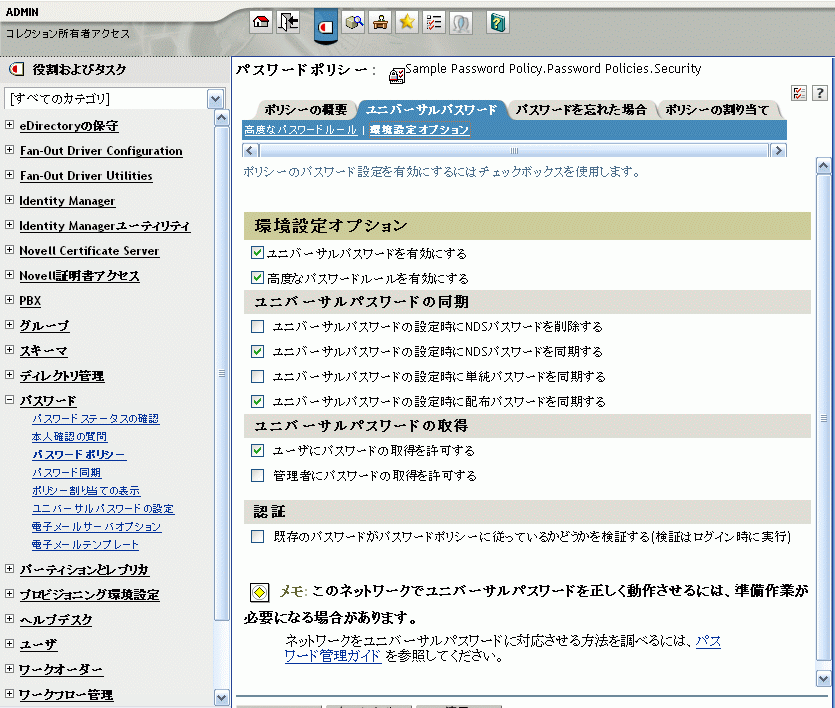Check 管理者にパスワードの取得を許可する option

click(258, 476)
